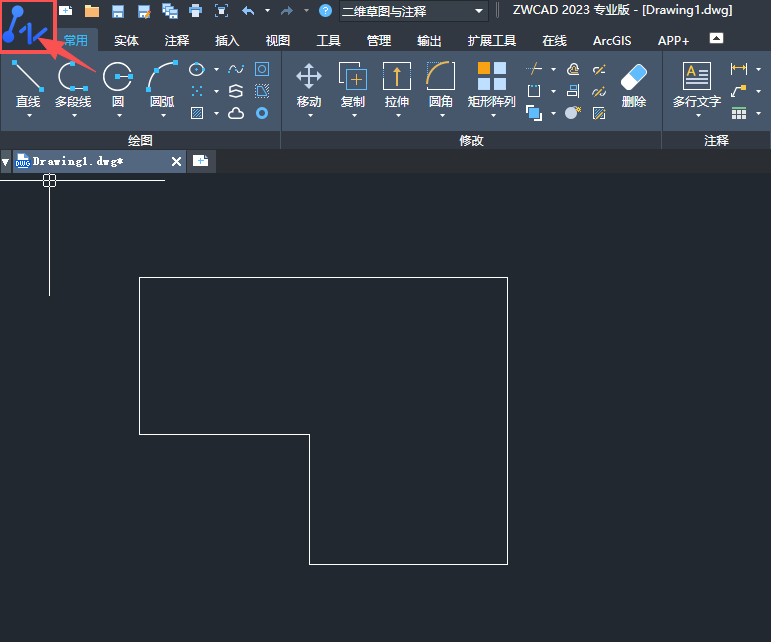Expand the Trim tool dropdown arrow

553,69
